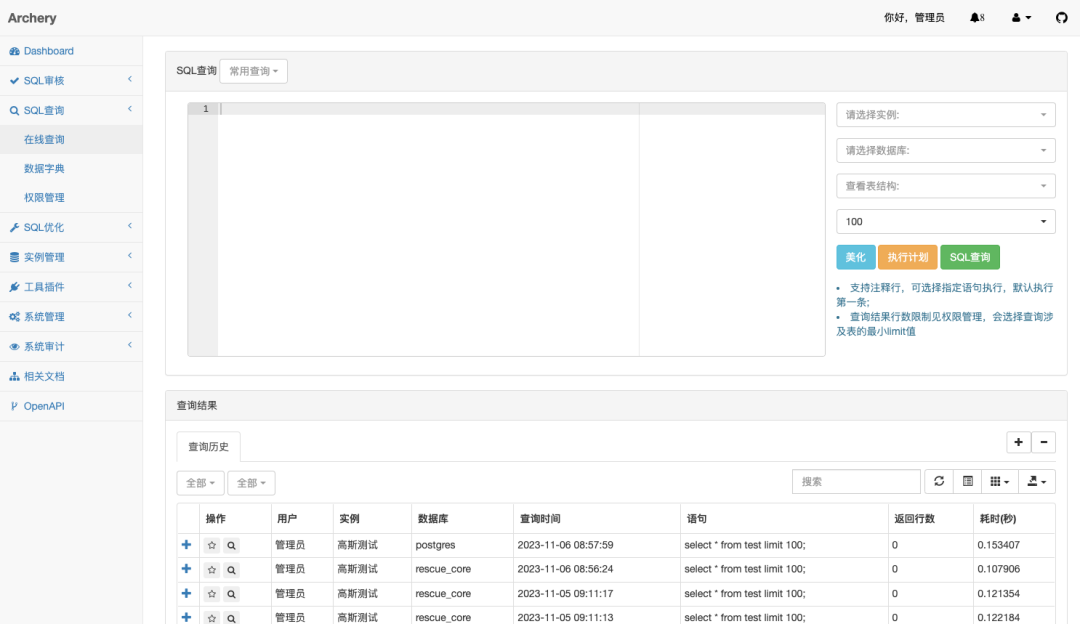Screen dimensions: 1080x624
Task: Click magnifier on the 09:11:17 row
Action: coord(231,593)
